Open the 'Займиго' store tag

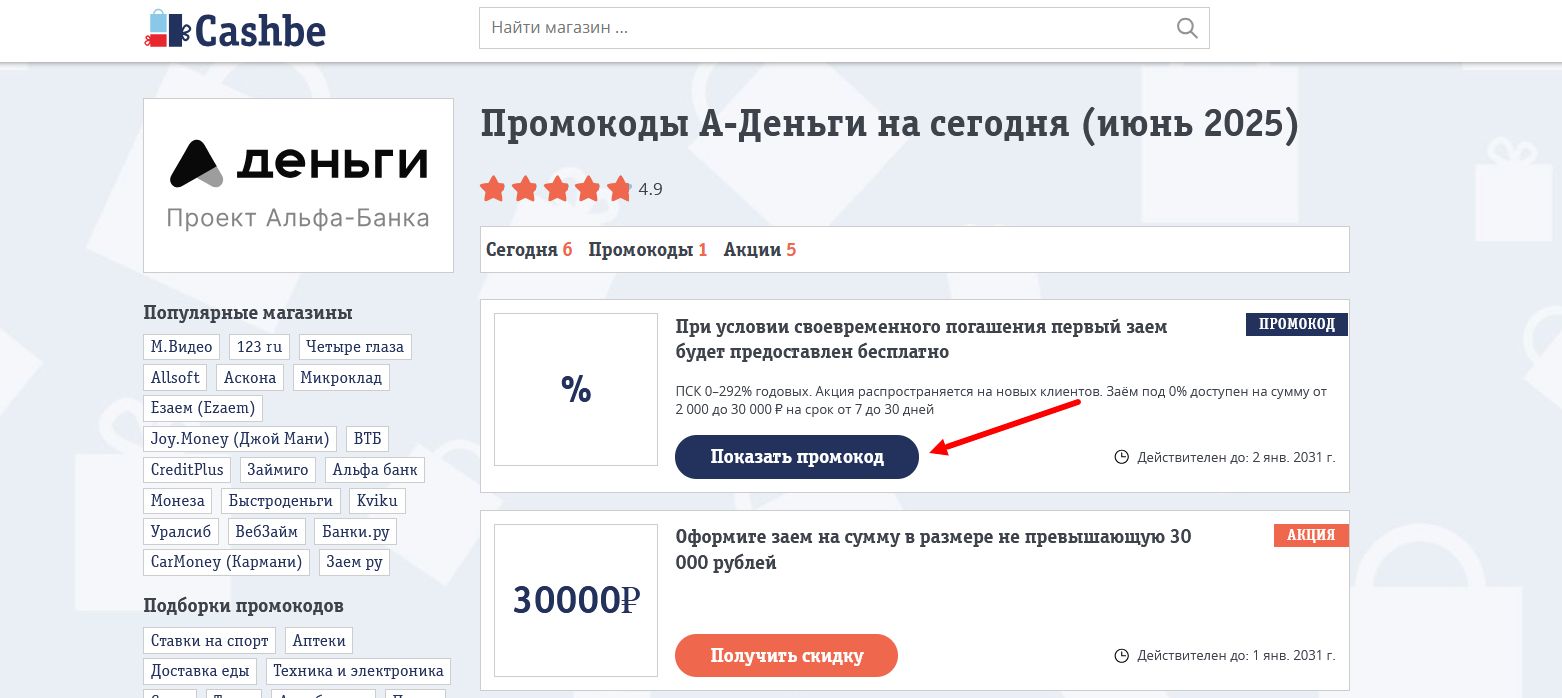279,470
